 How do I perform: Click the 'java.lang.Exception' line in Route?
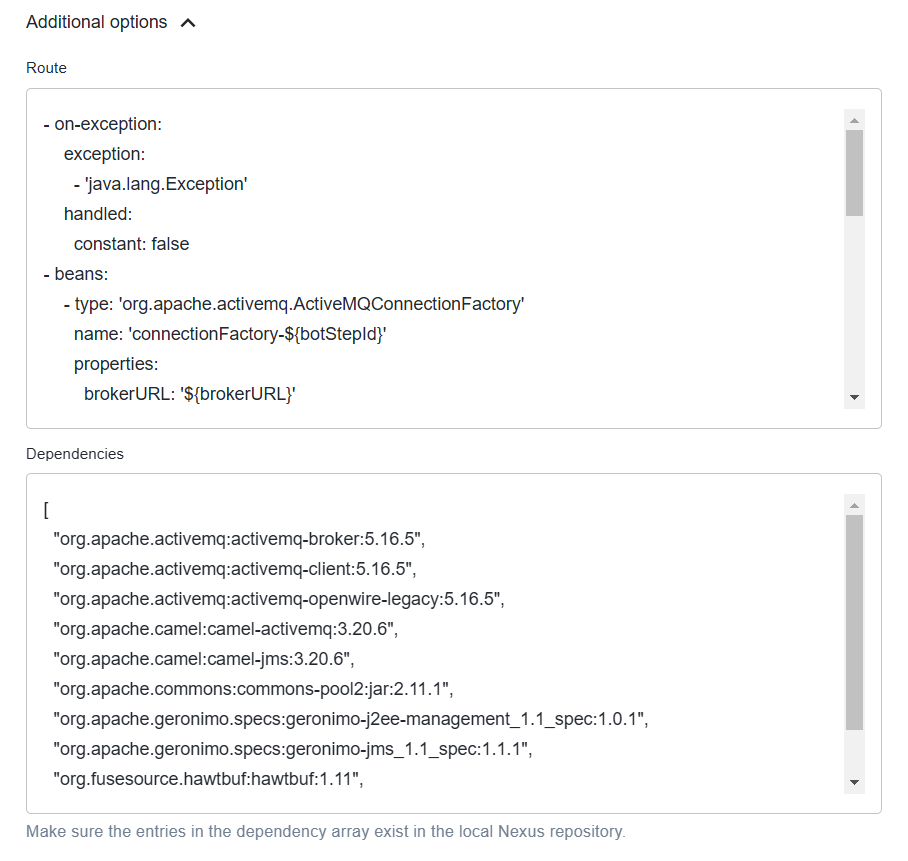pyautogui.click(x=160, y=184)
